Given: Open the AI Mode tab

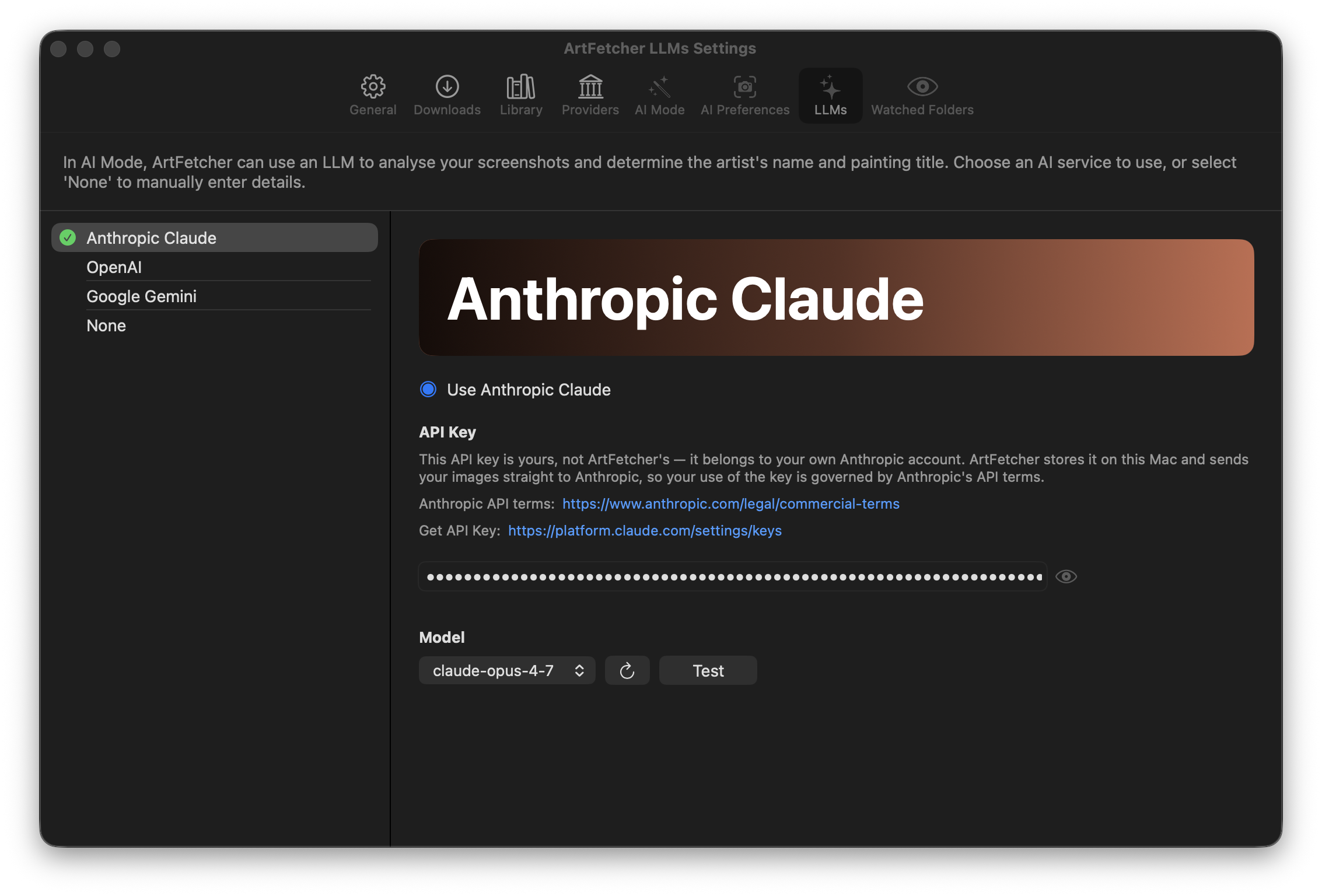Looking at the screenshot, I should click(x=660, y=96).
